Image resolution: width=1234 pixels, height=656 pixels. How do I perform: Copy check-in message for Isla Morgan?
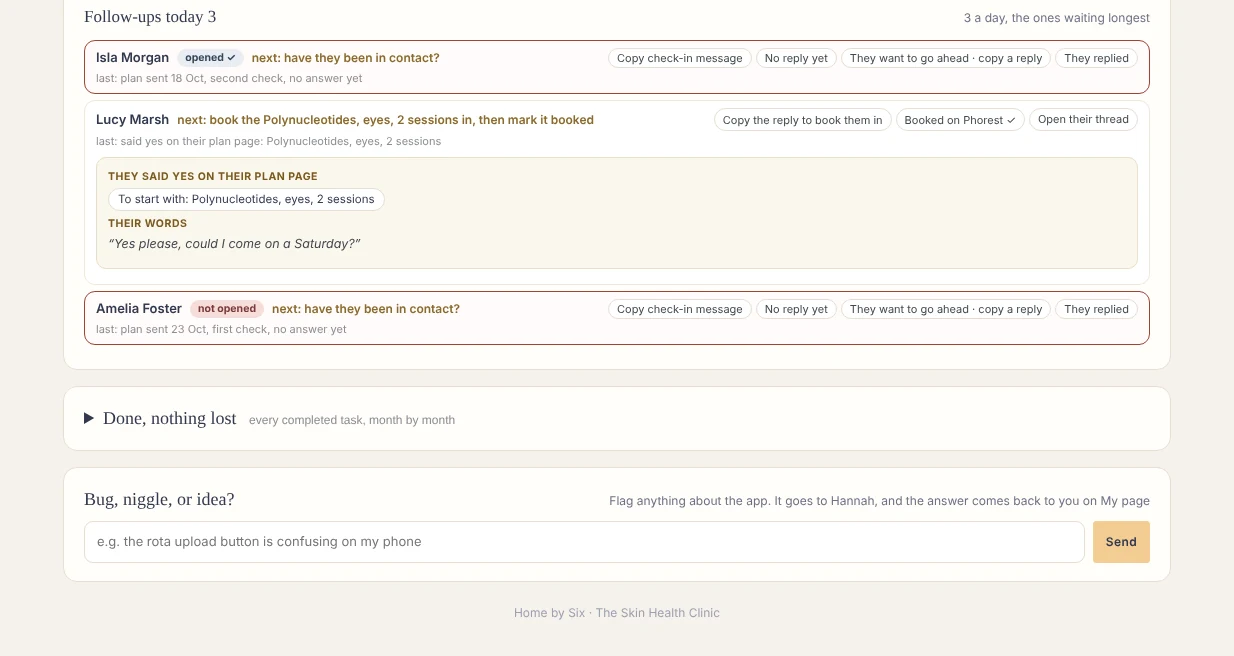click(x=679, y=58)
